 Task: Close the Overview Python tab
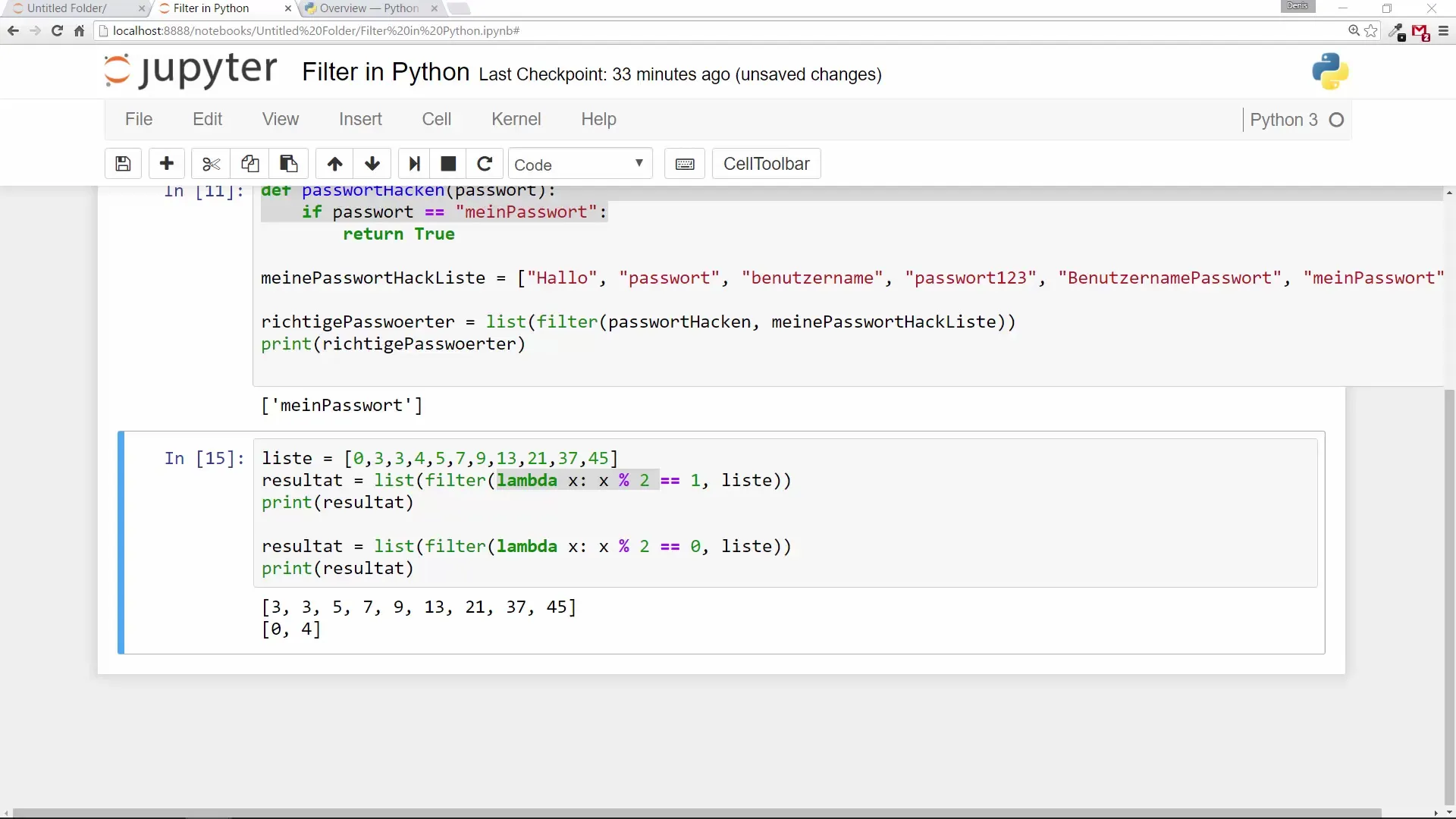pos(435,8)
